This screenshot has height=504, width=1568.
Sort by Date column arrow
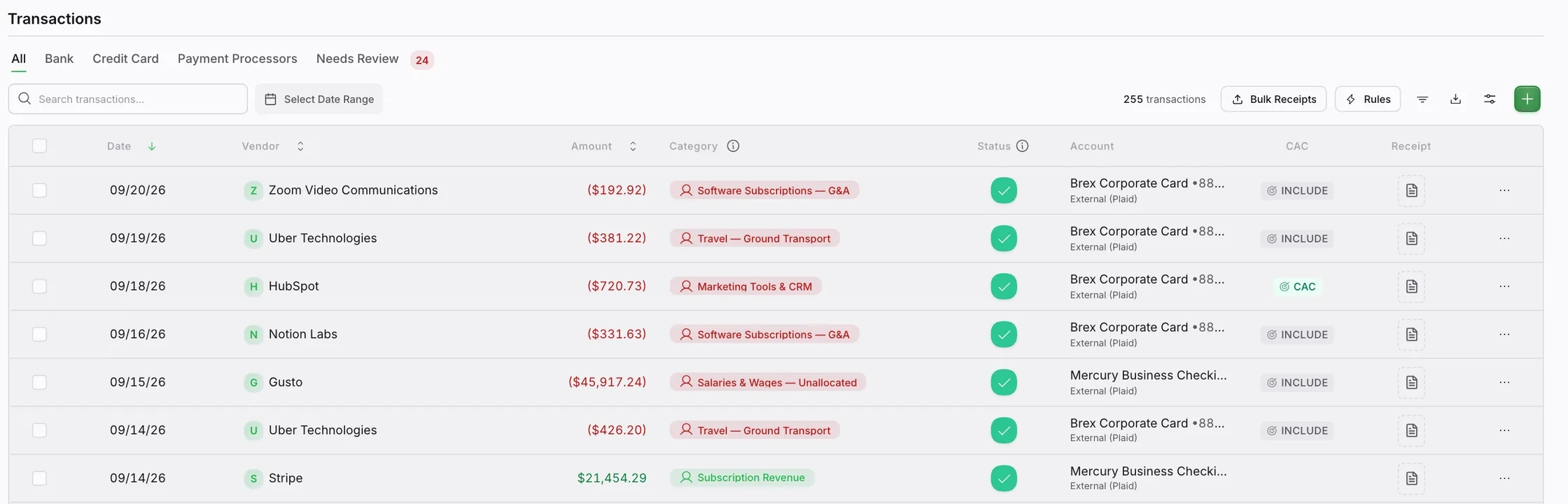pyautogui.click(x=152, y=146)
